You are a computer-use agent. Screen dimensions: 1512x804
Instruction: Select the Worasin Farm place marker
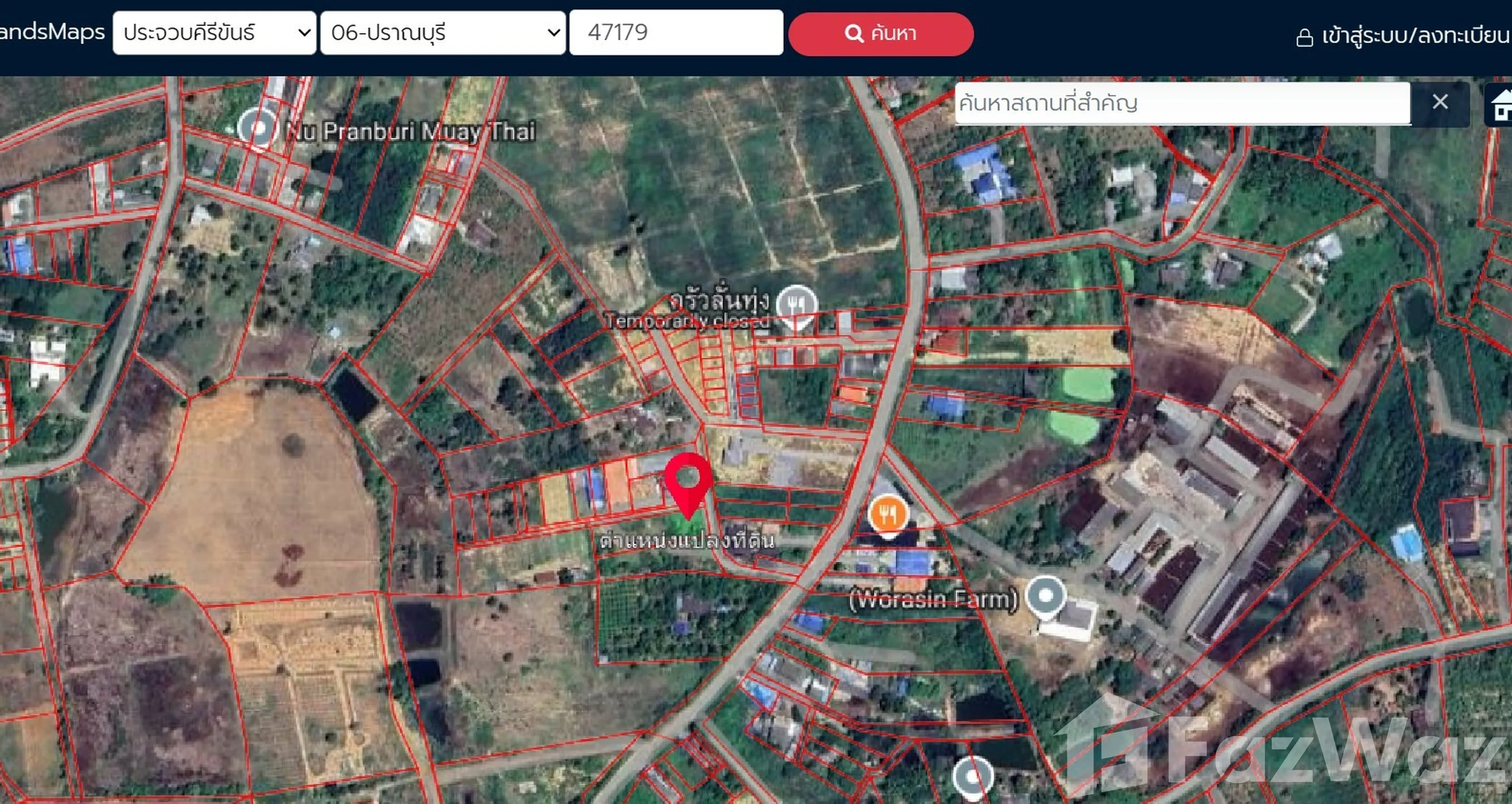click(1045, 595)
